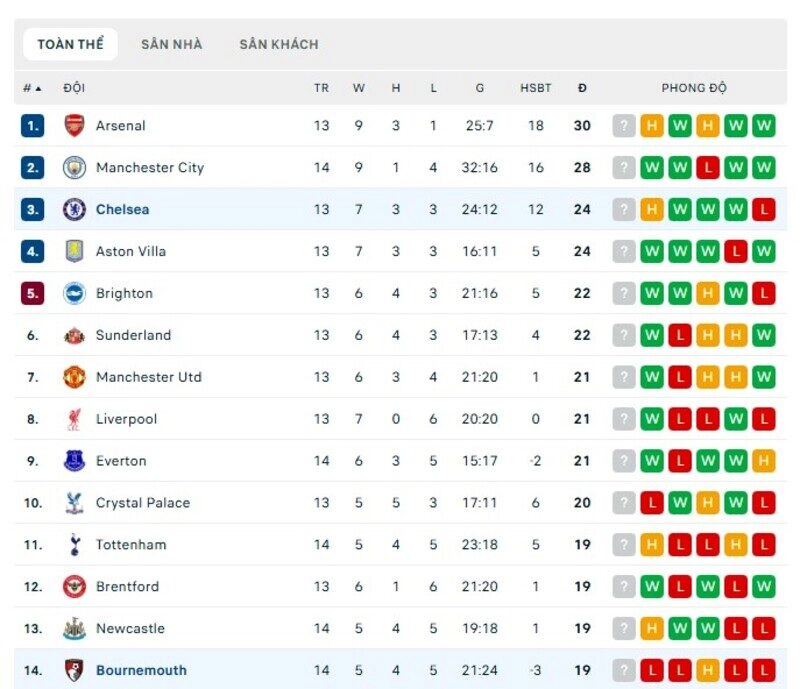Select the Chelsea club crest
Viewport: 800px width, 689px height.
[72, 210]
